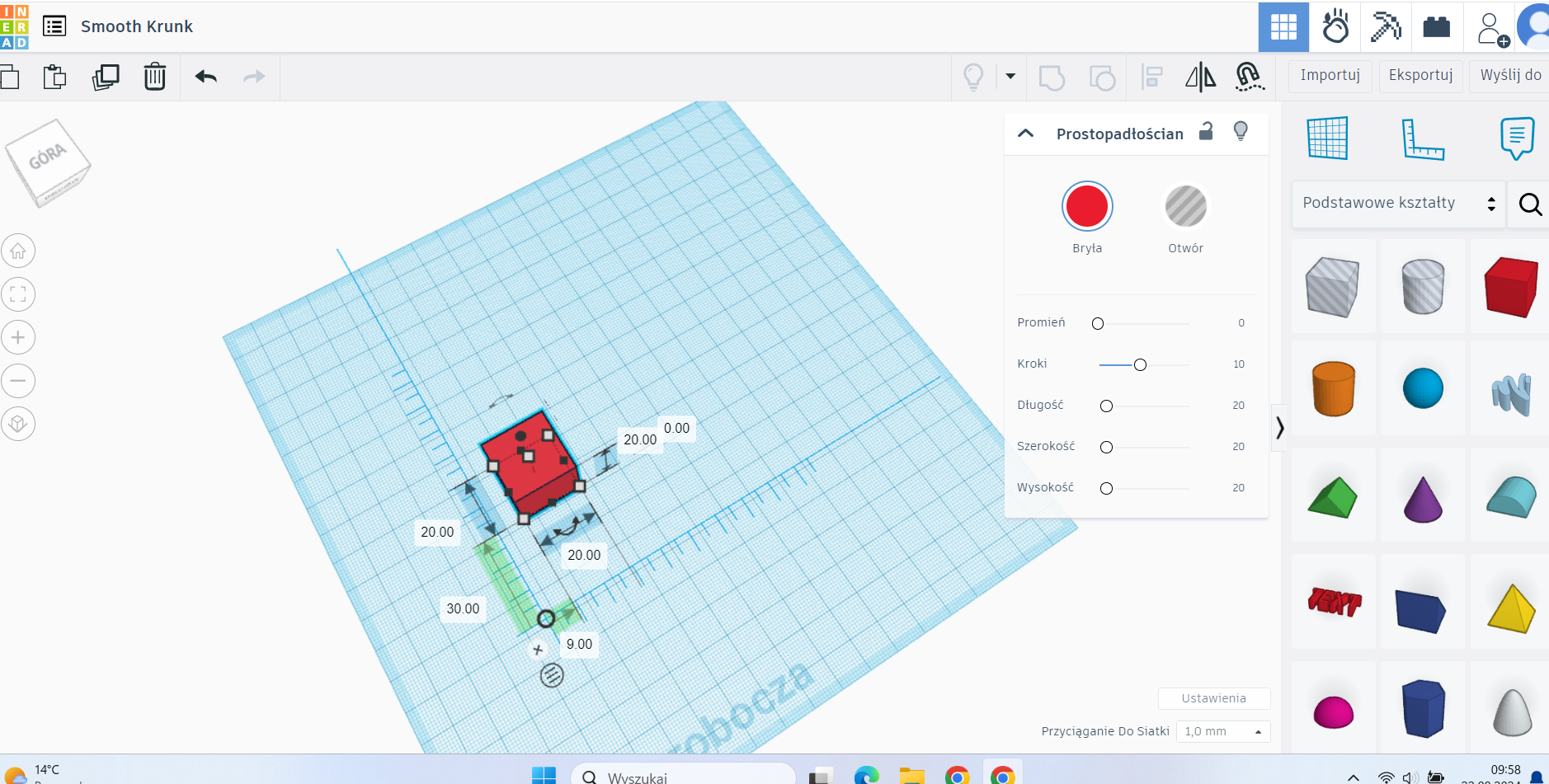
Task: Pick the red TEXT shape
Action: click(x=1334, y=602)
